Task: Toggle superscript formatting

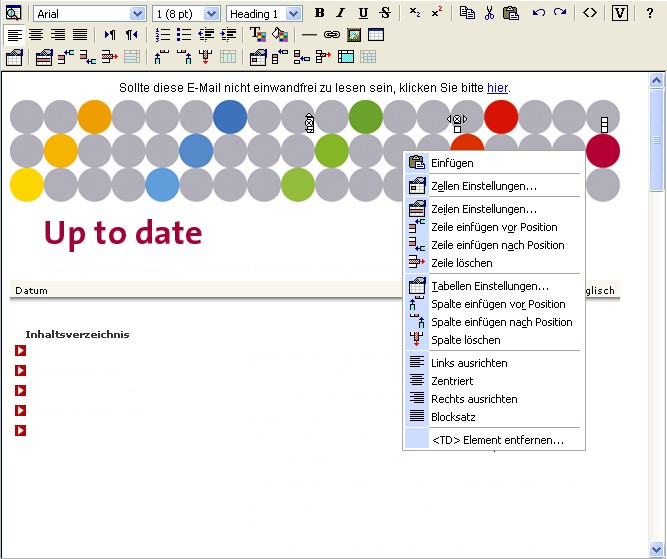Action: coord(437,12)
